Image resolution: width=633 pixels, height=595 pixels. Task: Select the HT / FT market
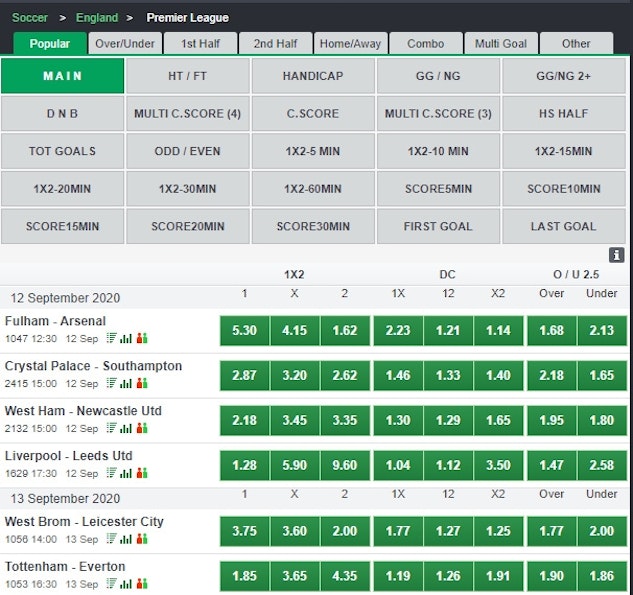coord(188,76)
